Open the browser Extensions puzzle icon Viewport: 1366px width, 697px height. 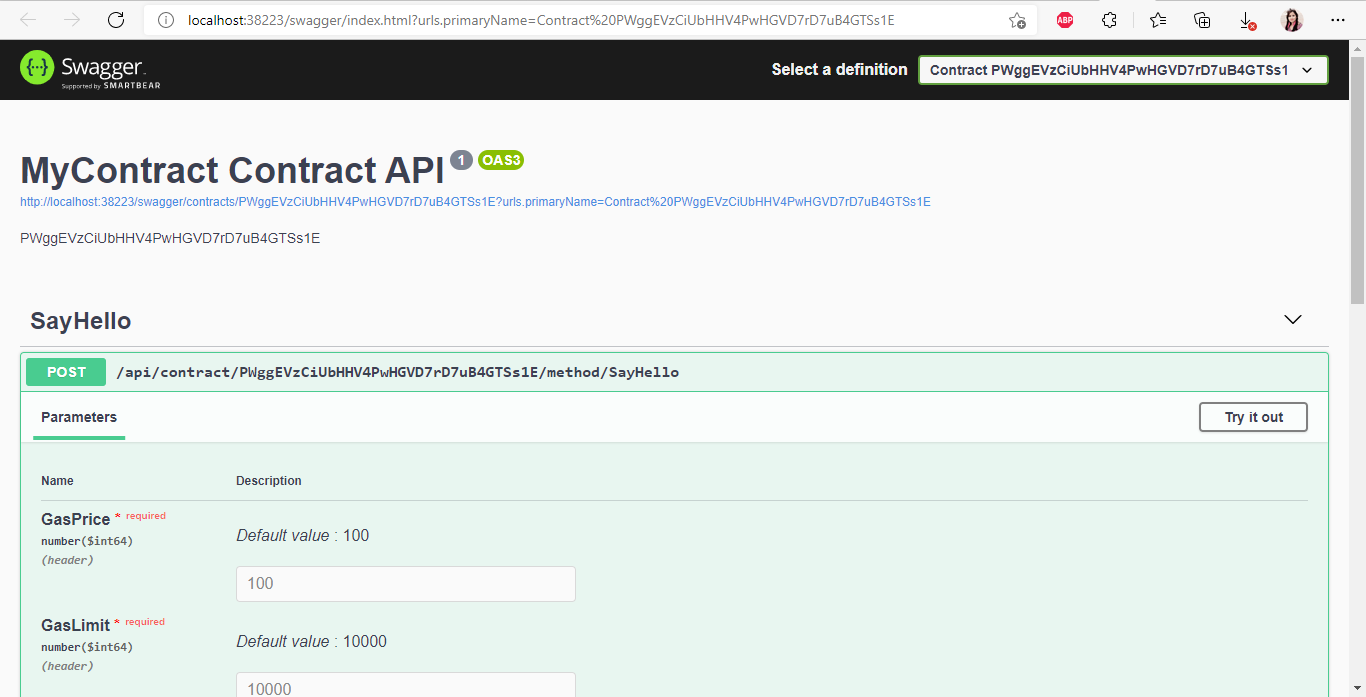pyautogui.click(x=1110, y=19)
